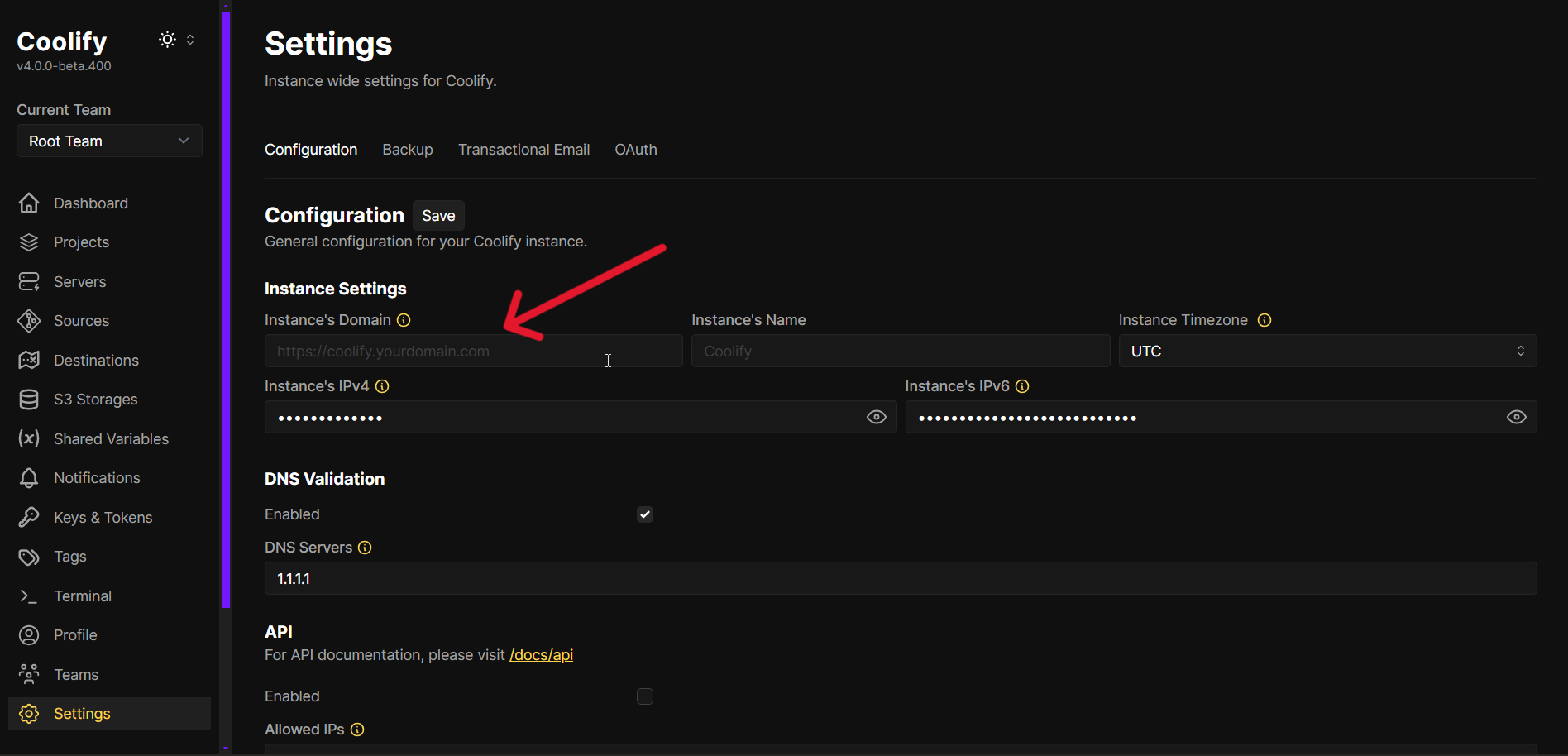Open the OAuth tab
The width and height of the screenshot is (1568, 756).
coord(636,150)
